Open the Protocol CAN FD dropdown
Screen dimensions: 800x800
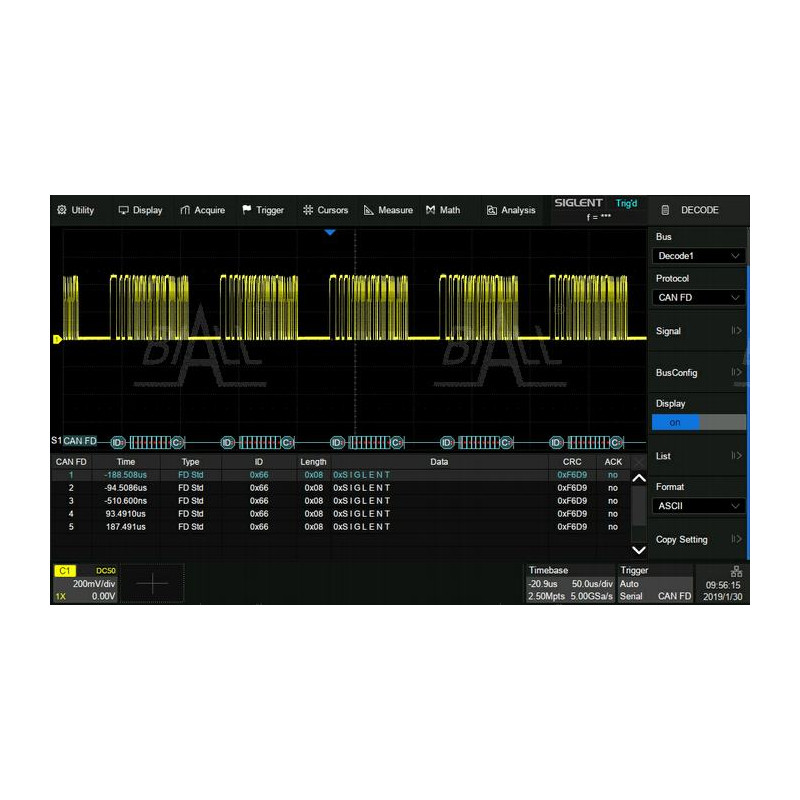click(x=698, y=297)
